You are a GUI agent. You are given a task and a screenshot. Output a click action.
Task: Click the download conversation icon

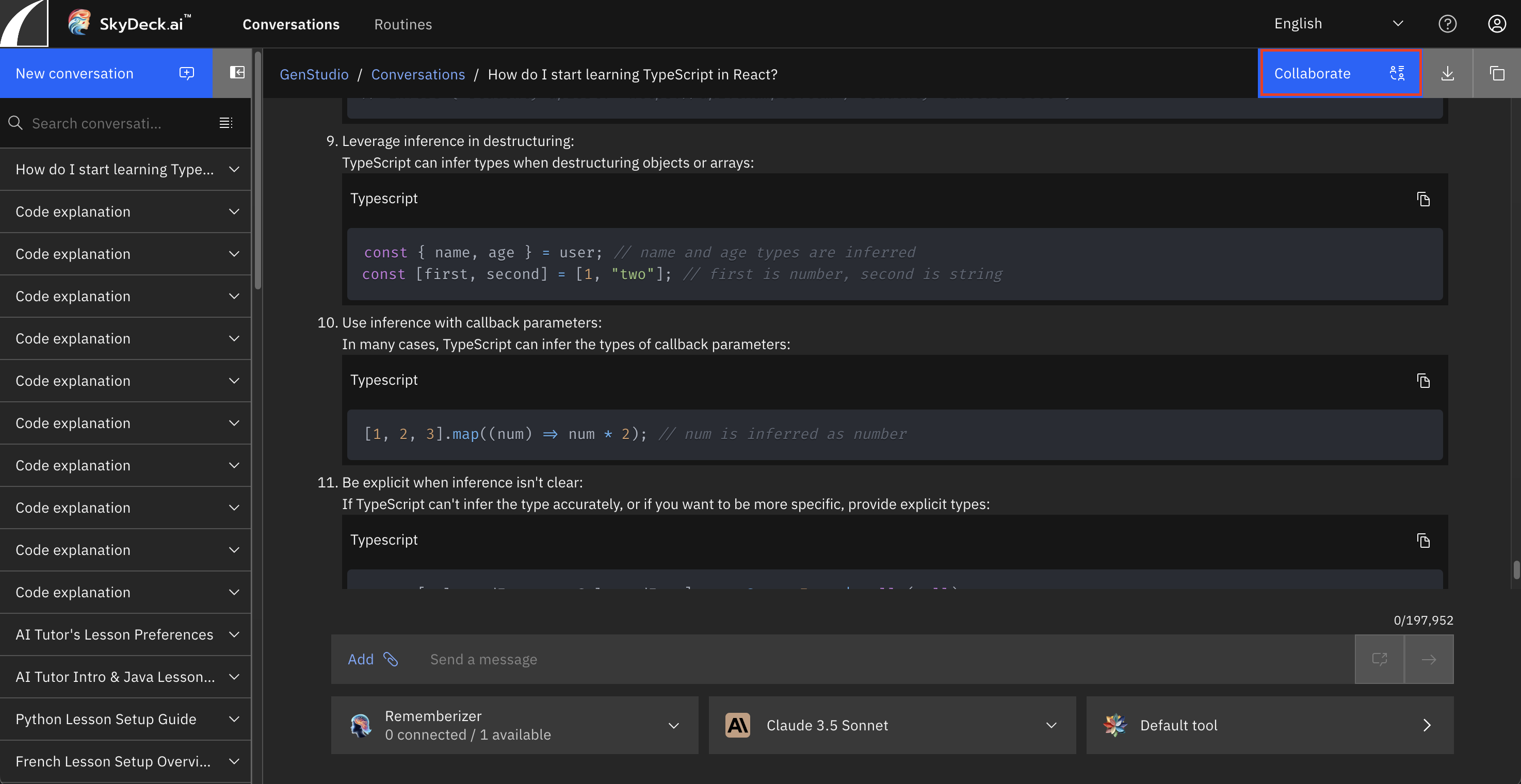tap(1447, 74)
